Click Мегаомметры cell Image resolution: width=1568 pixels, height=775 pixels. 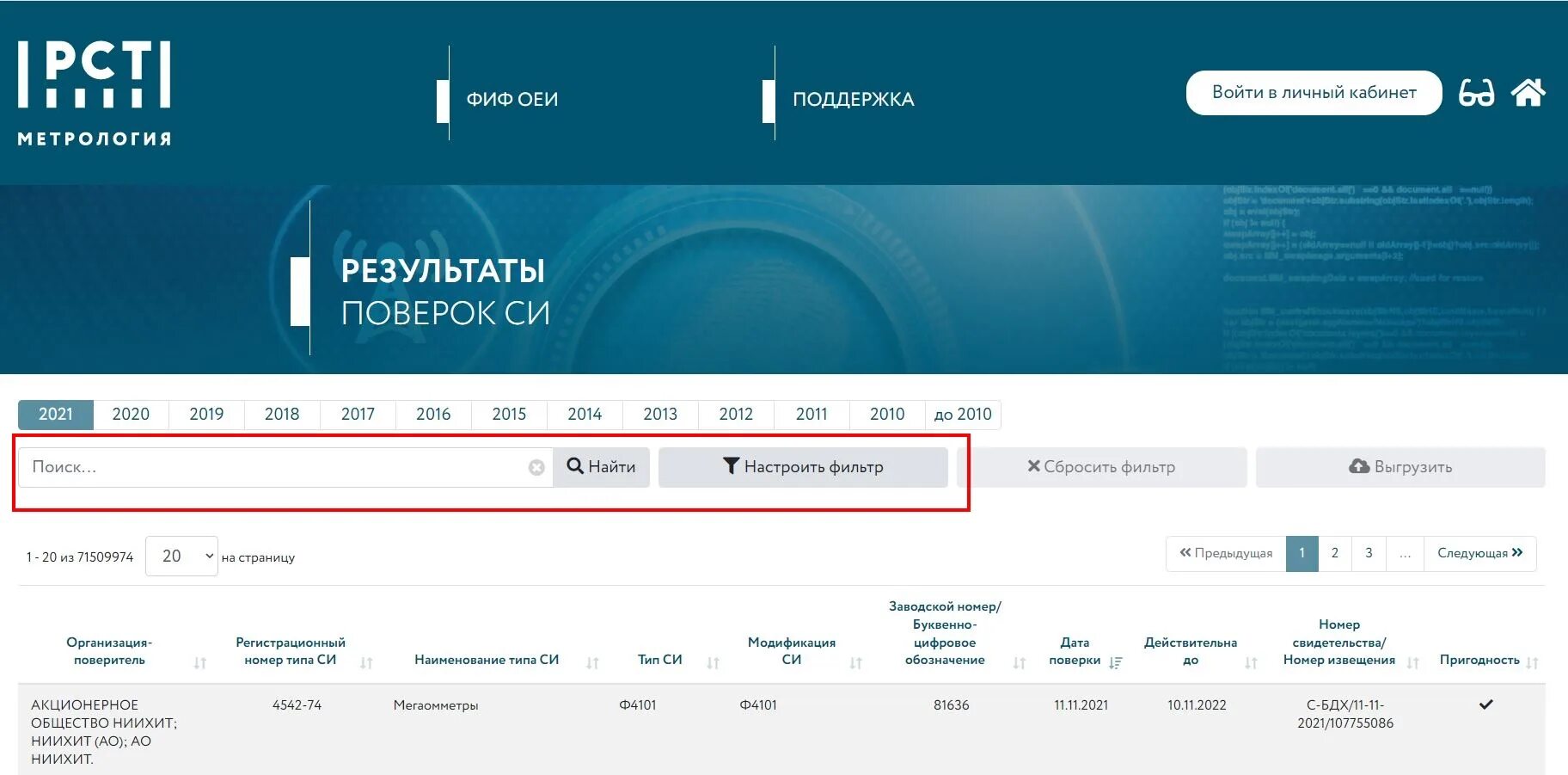pos(436,705)
